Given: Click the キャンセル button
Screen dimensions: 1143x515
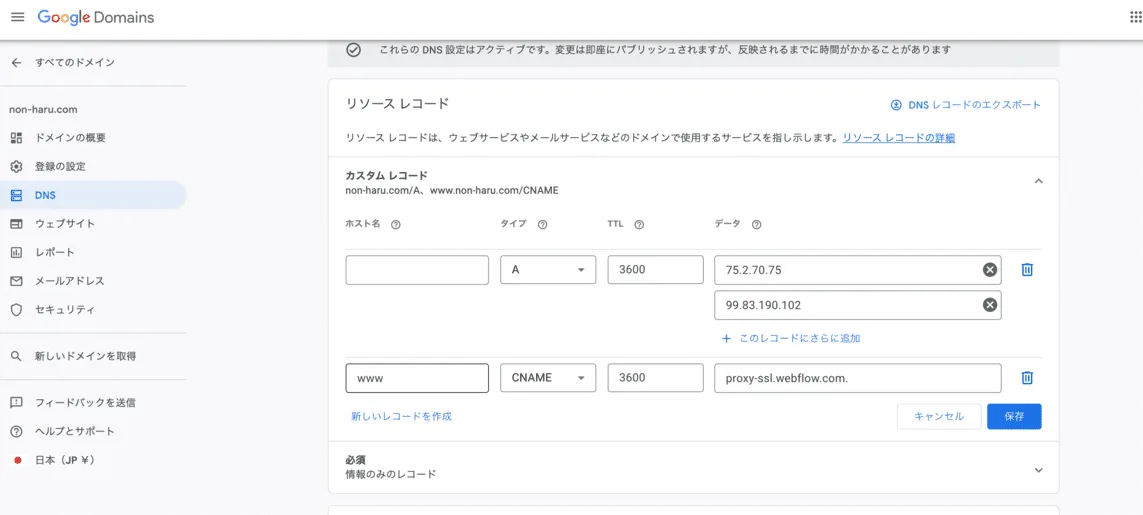Looking at the screenshot, I should (x=939, y=417).
